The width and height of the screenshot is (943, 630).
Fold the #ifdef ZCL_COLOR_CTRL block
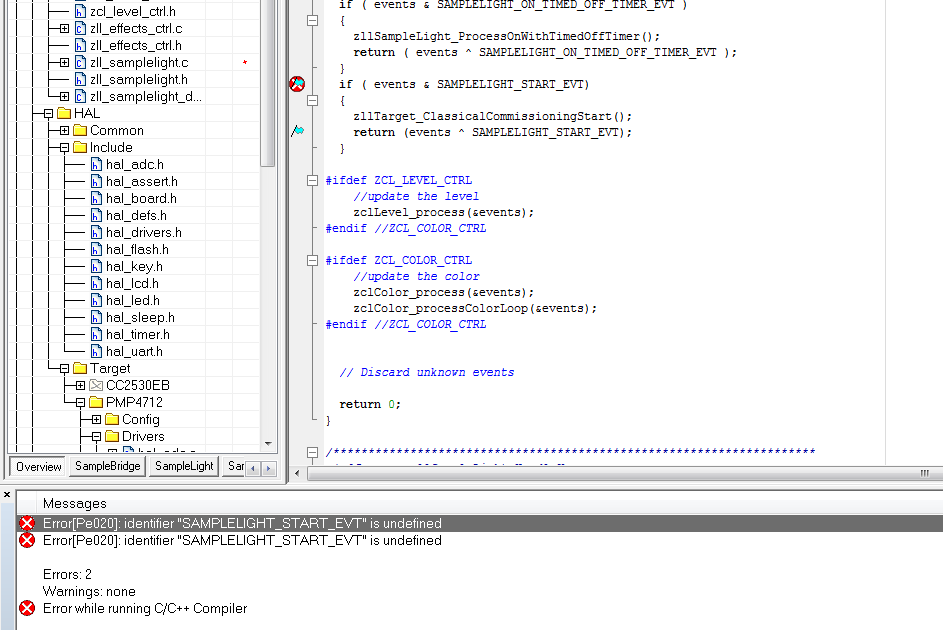point(312,260)
